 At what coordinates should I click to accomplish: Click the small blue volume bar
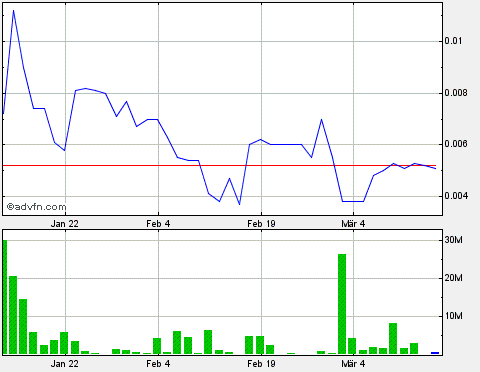[435, 353]
